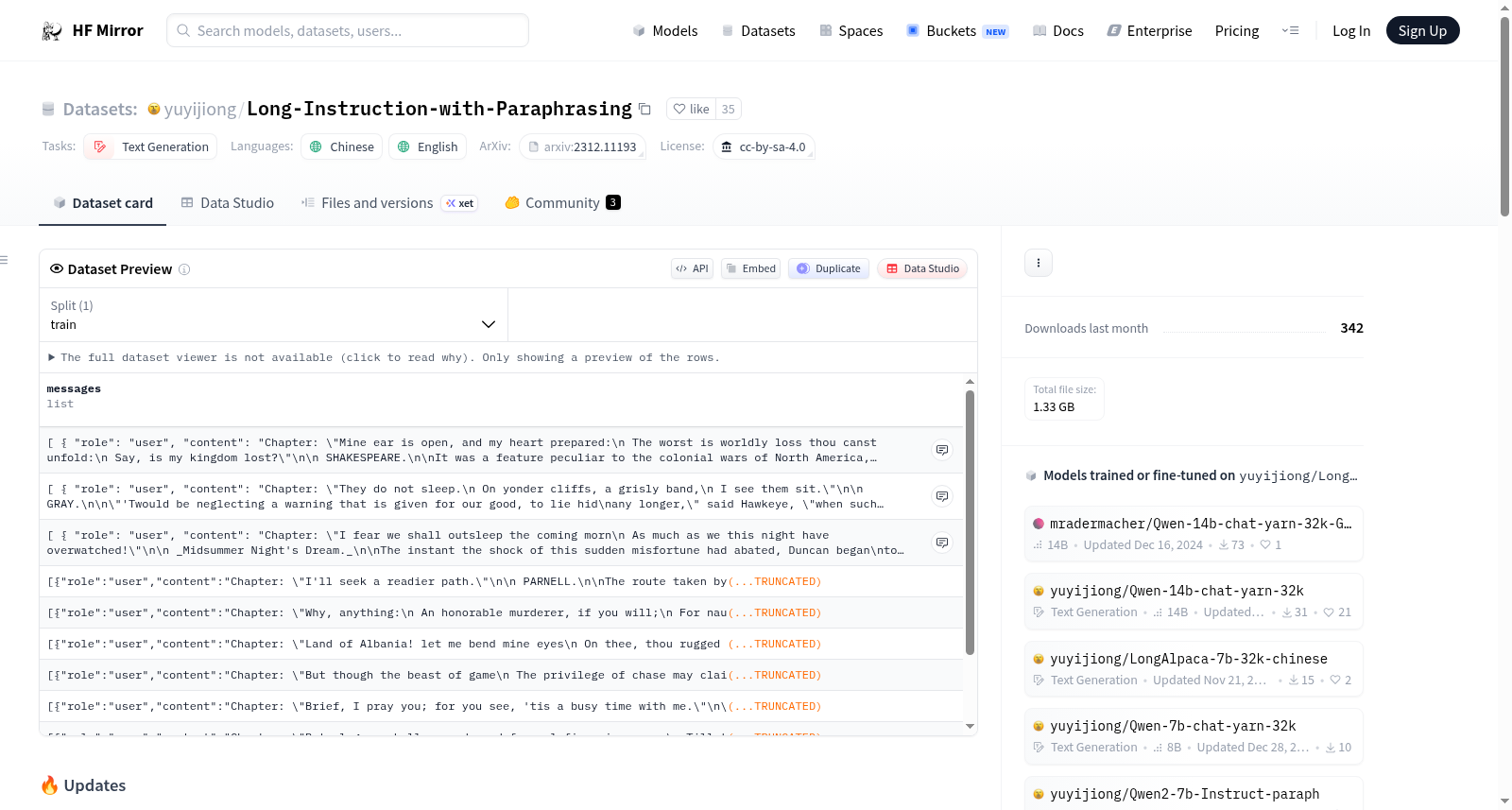Screen dimensions: 1512x810
Task: Click the English language tag
Action: (427, 146)
